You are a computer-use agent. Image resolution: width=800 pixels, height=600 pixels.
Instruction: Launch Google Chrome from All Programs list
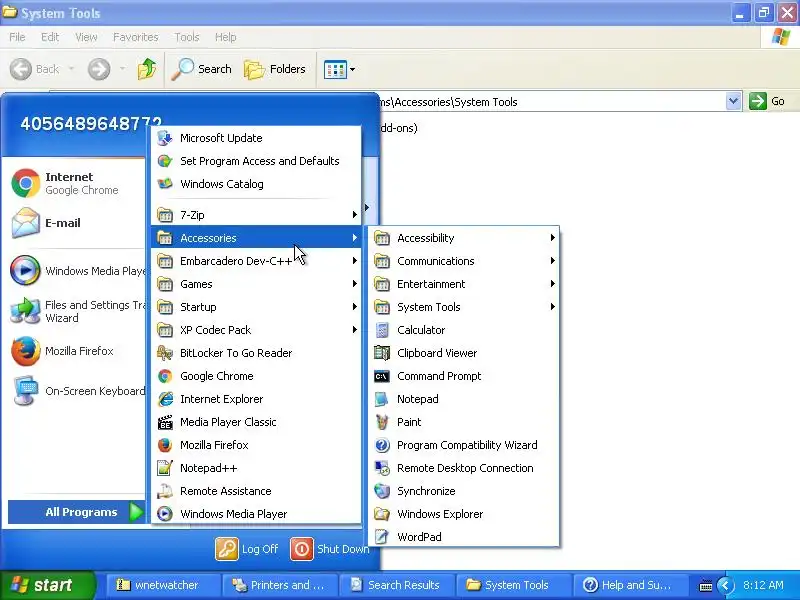pyautogui.click(x=256, y=376)
